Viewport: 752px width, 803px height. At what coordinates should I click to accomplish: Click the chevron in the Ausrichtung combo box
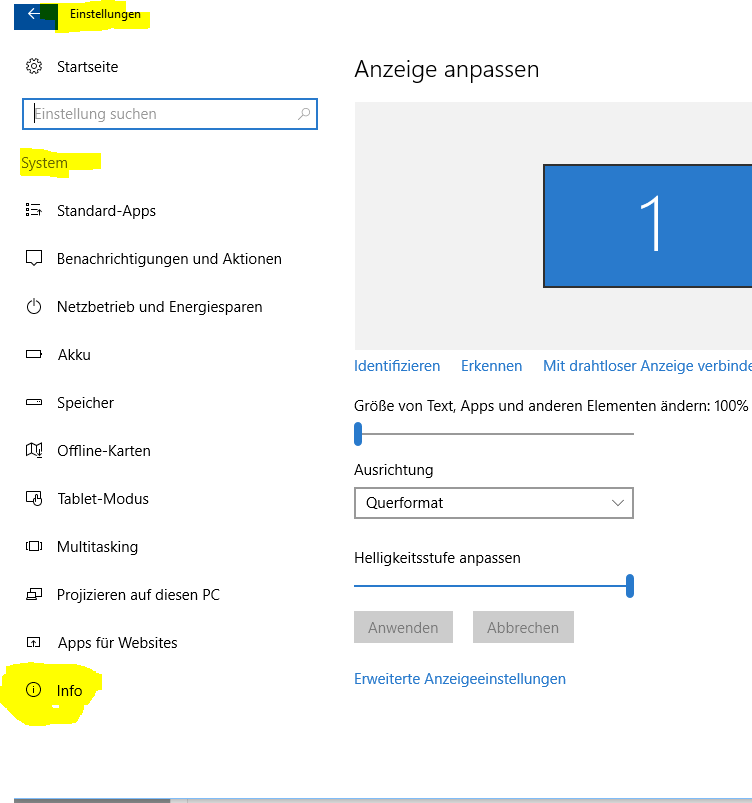tap(618, 503)
